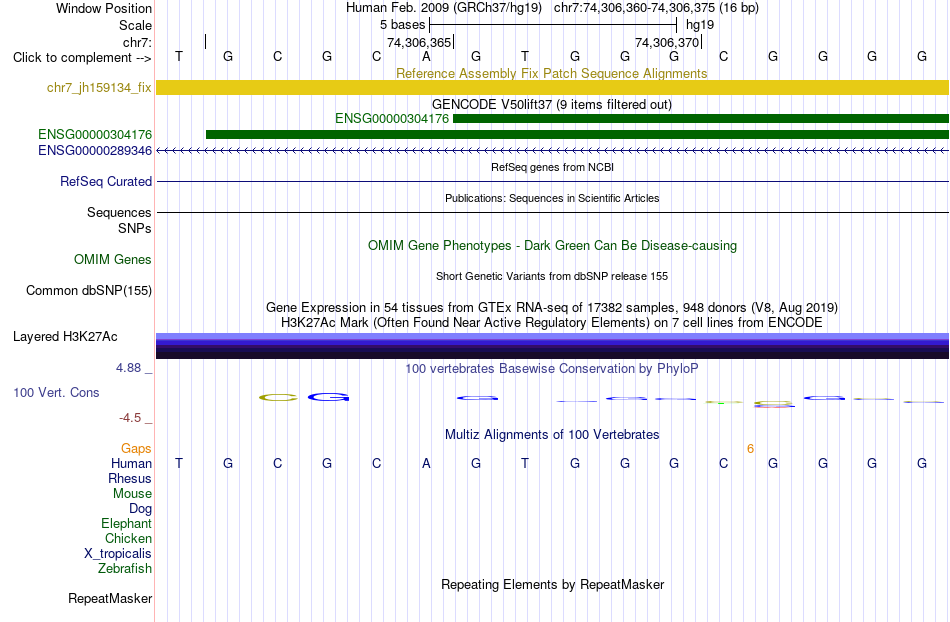This screenshot has height=622, width=950.
Task: Click the OMIM Genes side label
Action: tap(113, 259)
